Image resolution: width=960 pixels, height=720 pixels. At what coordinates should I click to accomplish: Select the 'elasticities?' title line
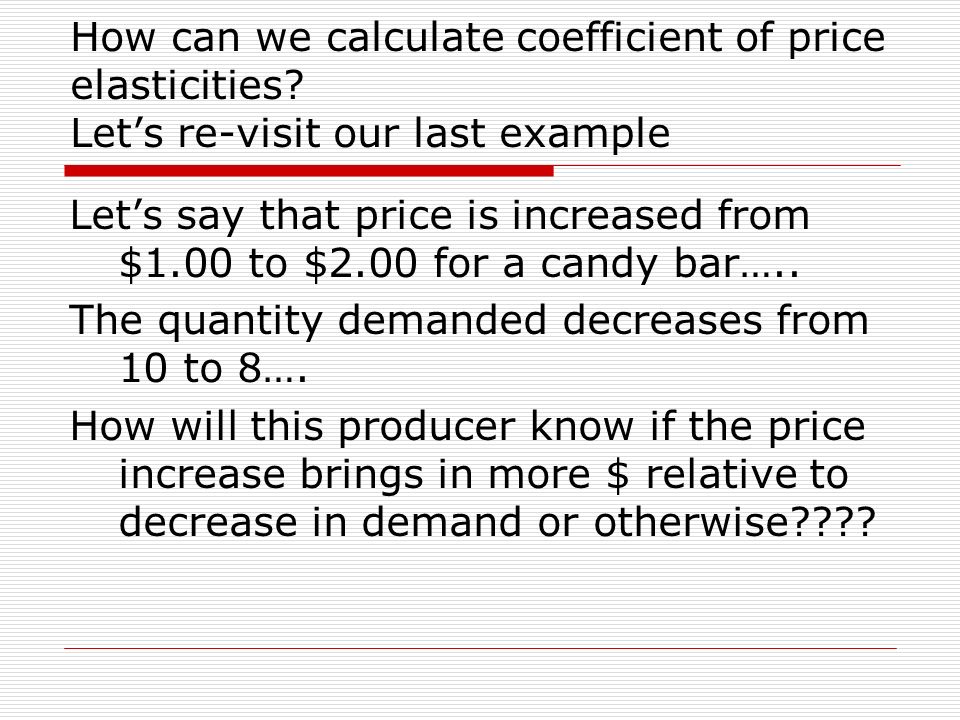pos(187,84)
